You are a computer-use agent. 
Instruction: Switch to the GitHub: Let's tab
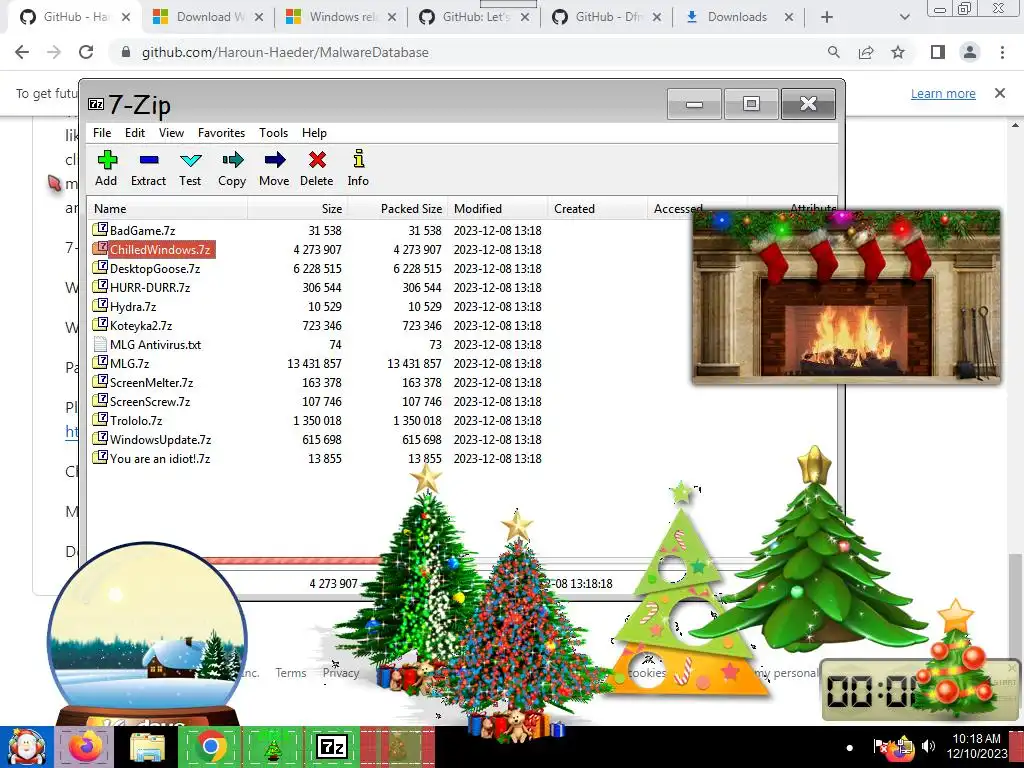pyautogui.click(x=474, y=17)
